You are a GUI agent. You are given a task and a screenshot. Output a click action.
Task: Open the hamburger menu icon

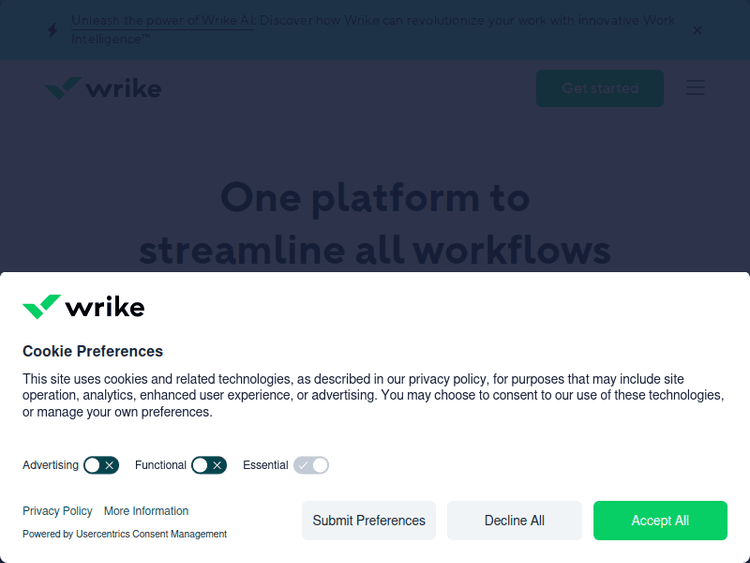pos(695,88)
